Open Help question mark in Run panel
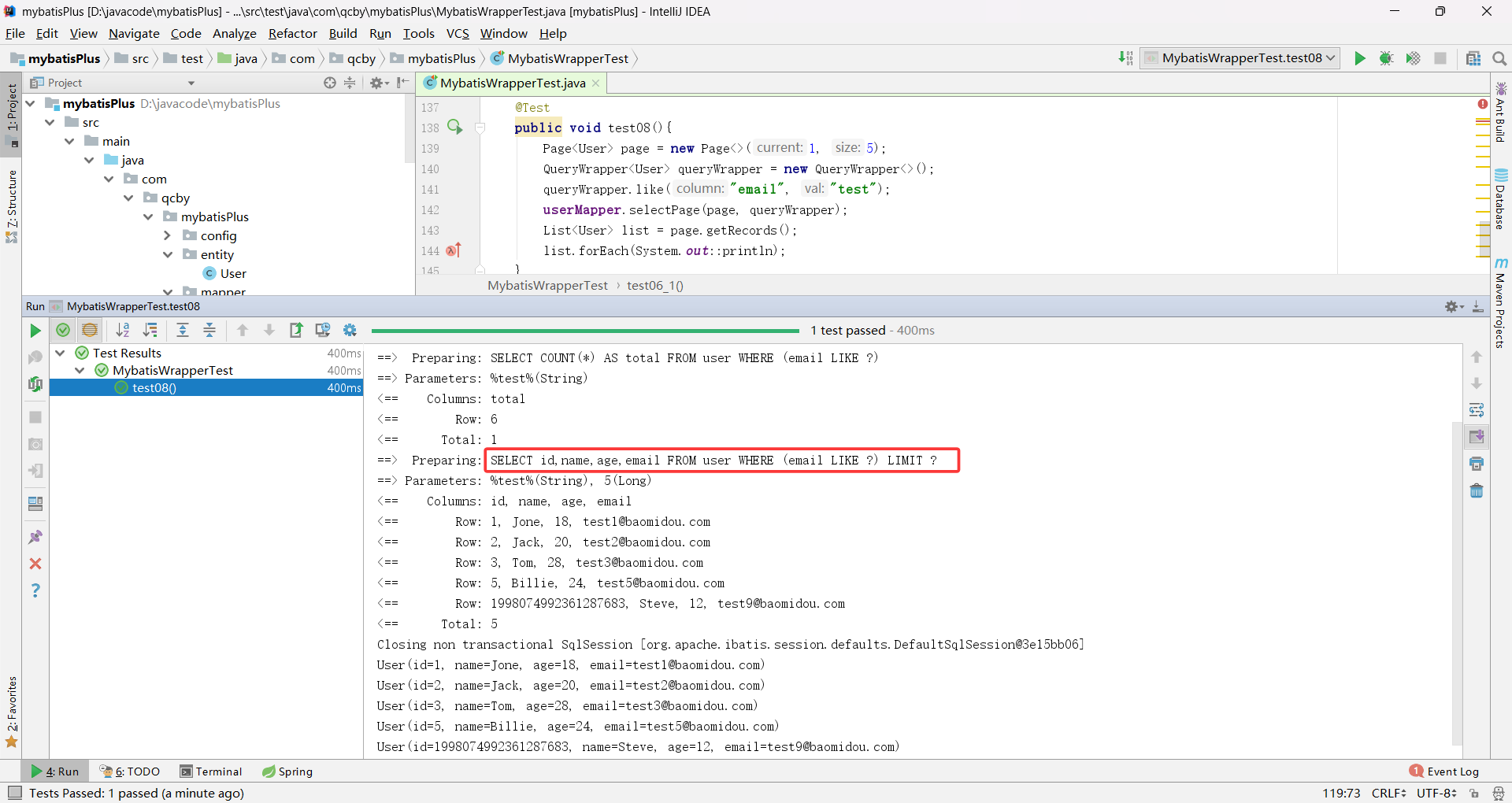 pos(35,590)
